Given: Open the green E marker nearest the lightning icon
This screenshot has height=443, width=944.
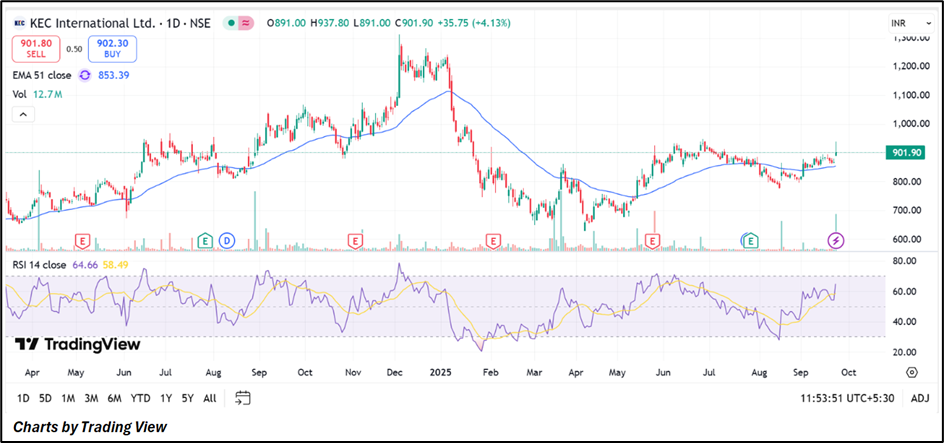Looking at the screenshot, I should tap(750, 241).
